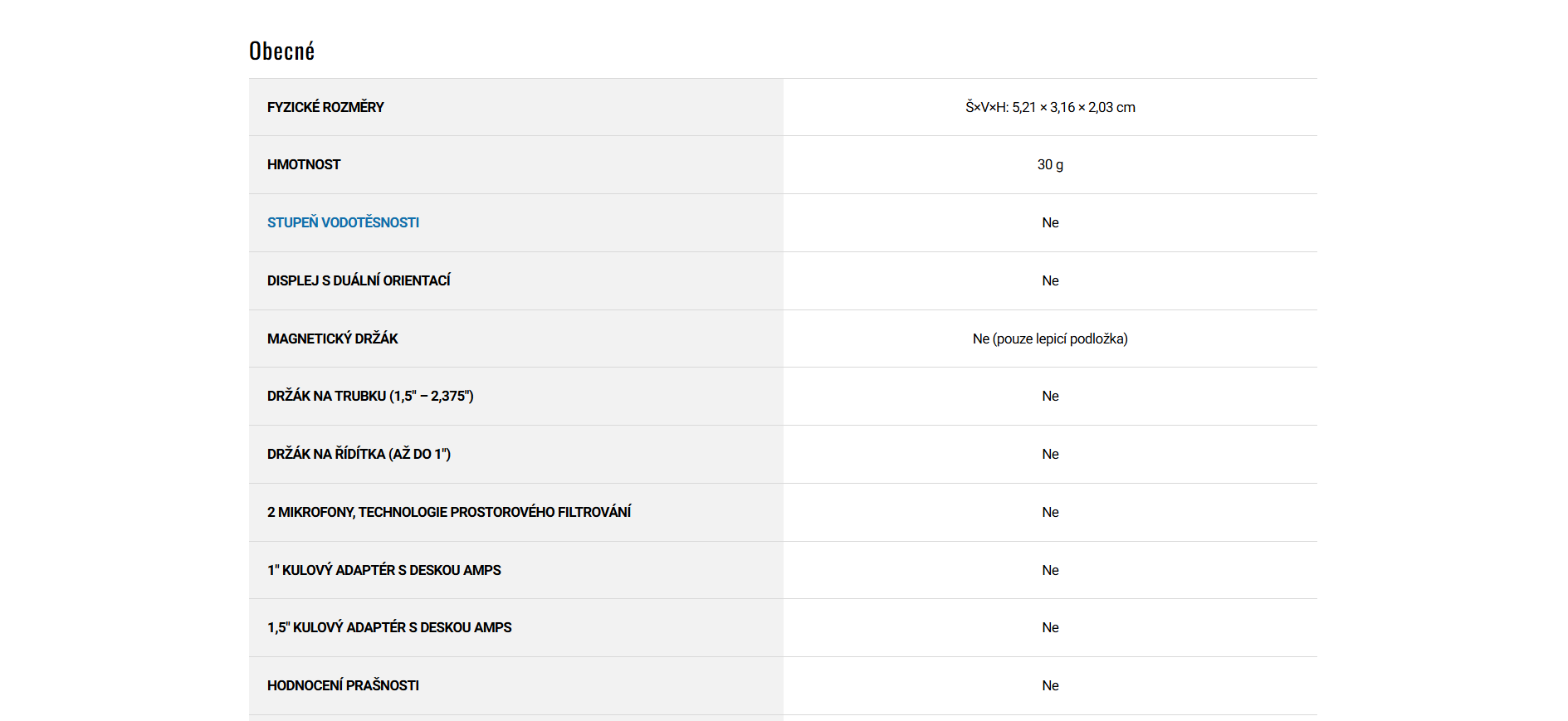Click the Ne value for Stupeň vodotěsnosti
Image resolution: width=1568 pixels, height=721 pixels.
click(1050, 222)
